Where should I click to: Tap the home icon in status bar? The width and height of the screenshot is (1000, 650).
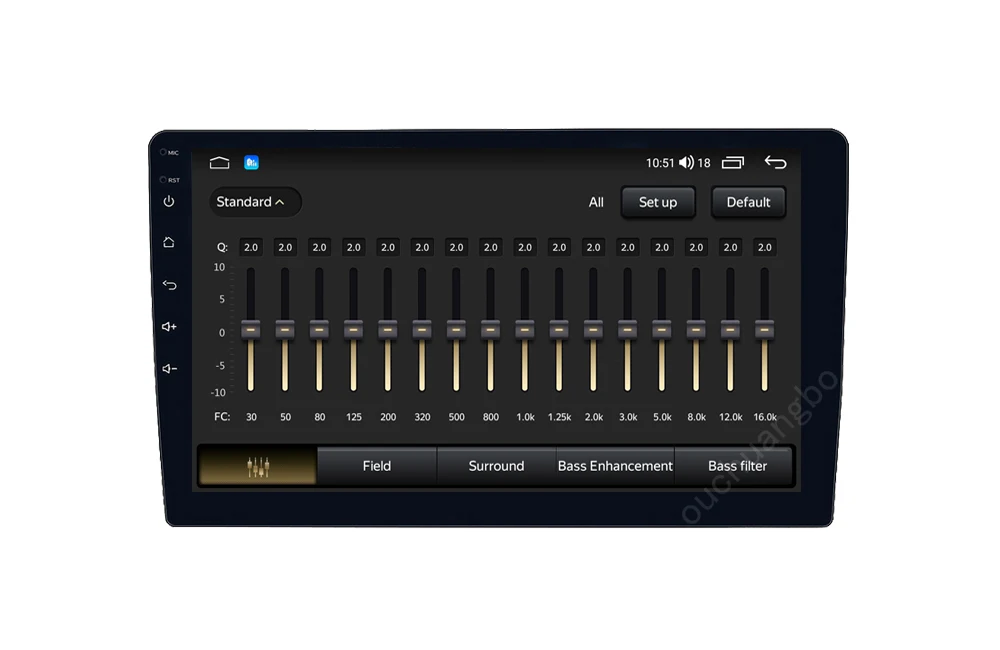(219, 163)
